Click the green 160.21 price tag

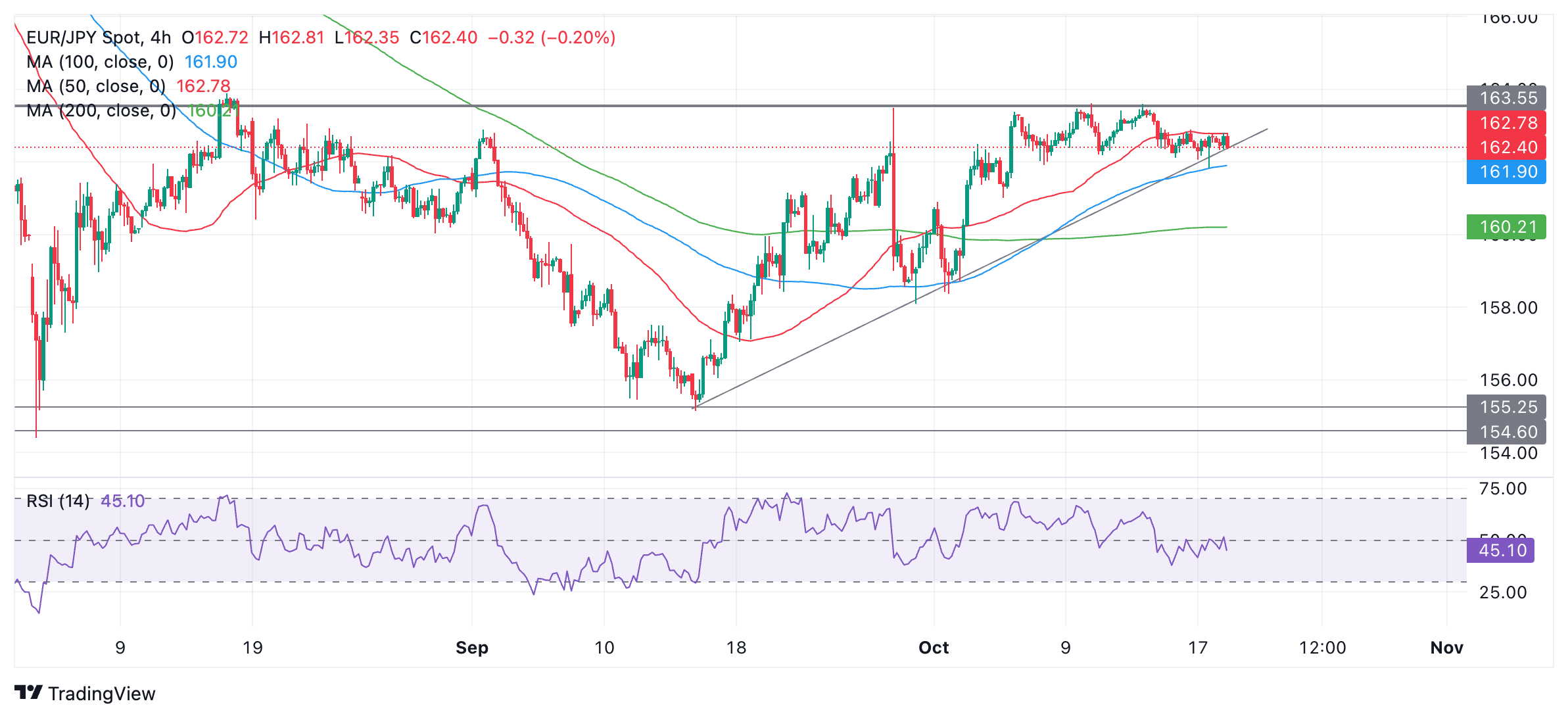[1506, 227]
